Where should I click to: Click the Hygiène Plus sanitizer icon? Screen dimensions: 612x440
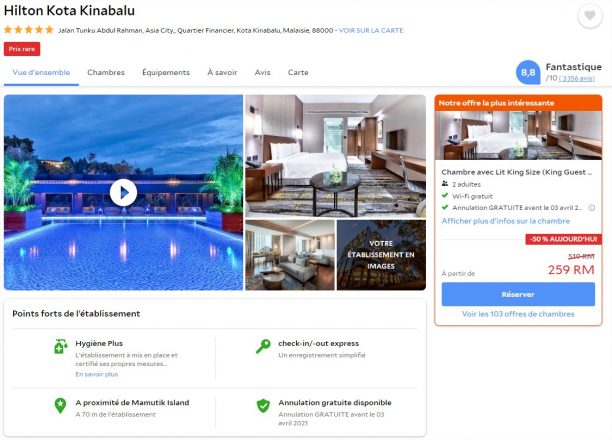click(x=60, y=346)
